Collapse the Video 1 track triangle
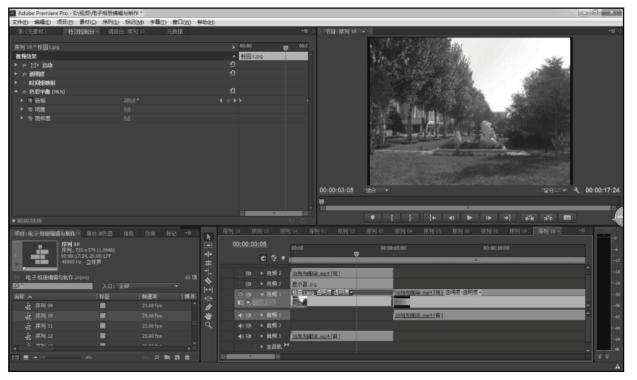This screenshot has height=380, width=637. [262, 294]
